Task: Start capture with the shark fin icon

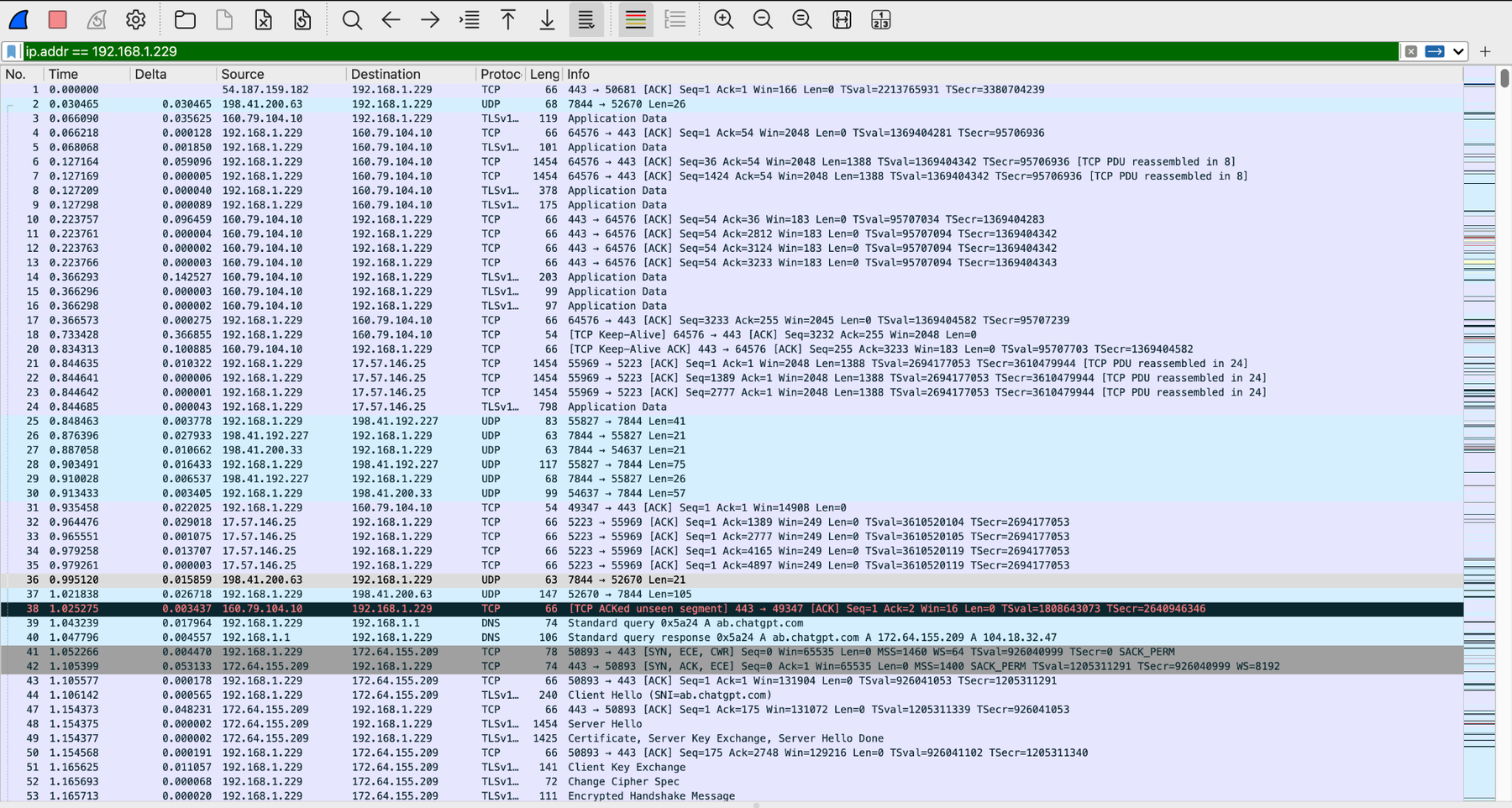Action: point(18,19)
